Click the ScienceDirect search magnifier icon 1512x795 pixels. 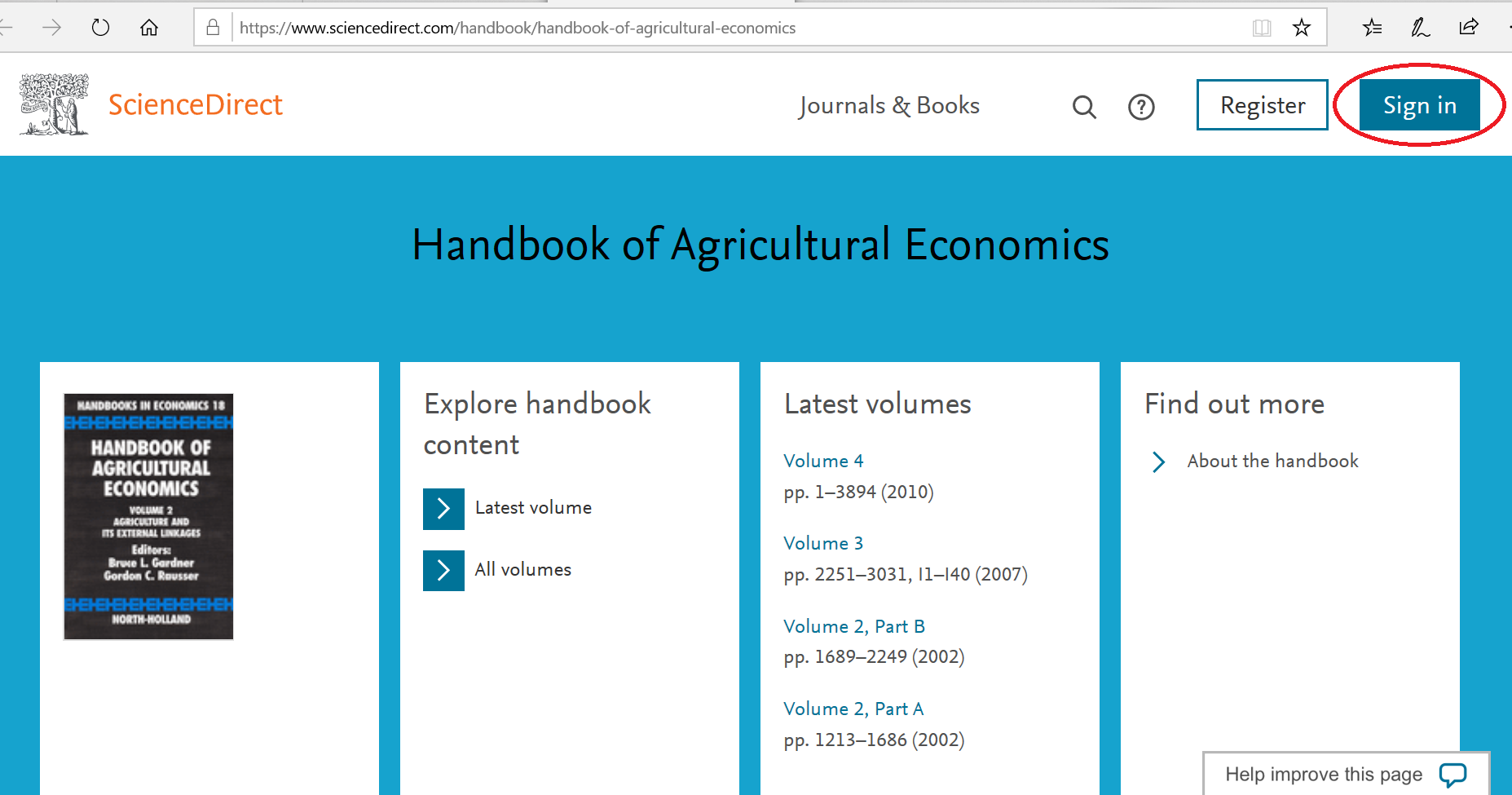click(x=1084, y=107)
